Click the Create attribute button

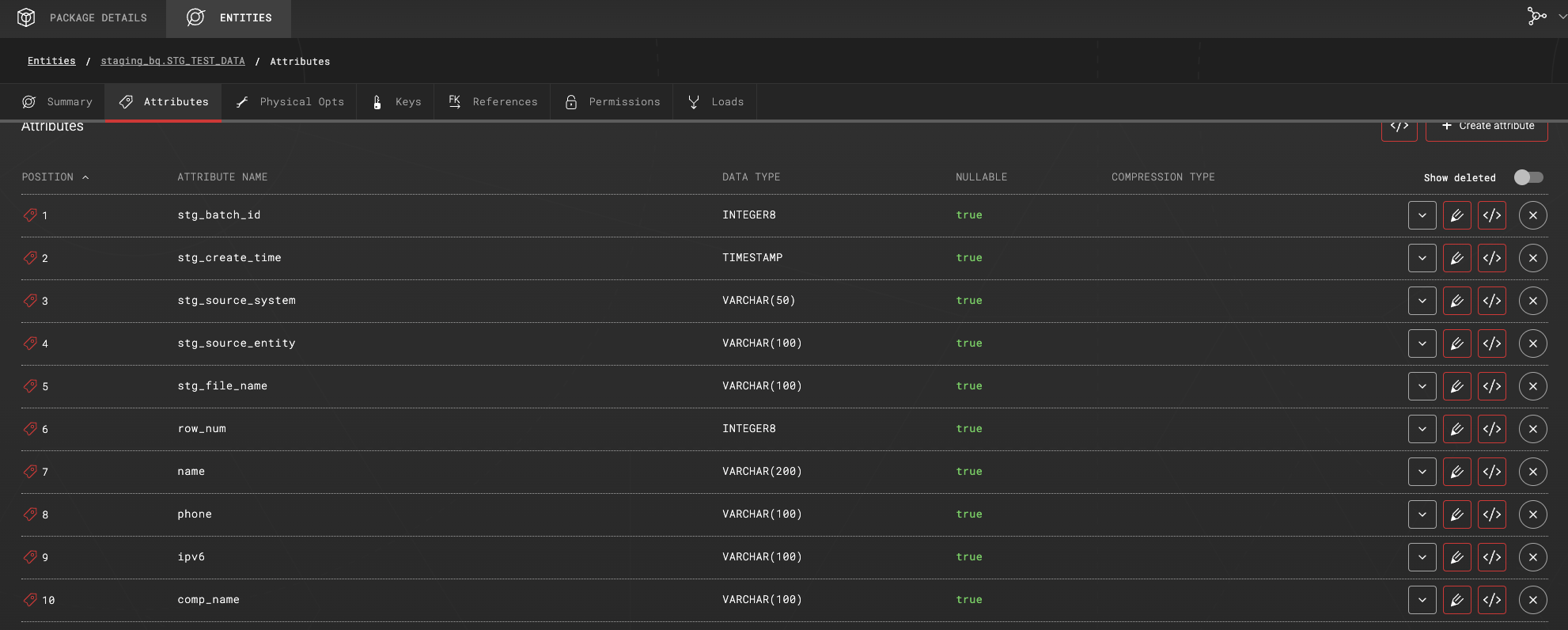(x=1487, y=127)
